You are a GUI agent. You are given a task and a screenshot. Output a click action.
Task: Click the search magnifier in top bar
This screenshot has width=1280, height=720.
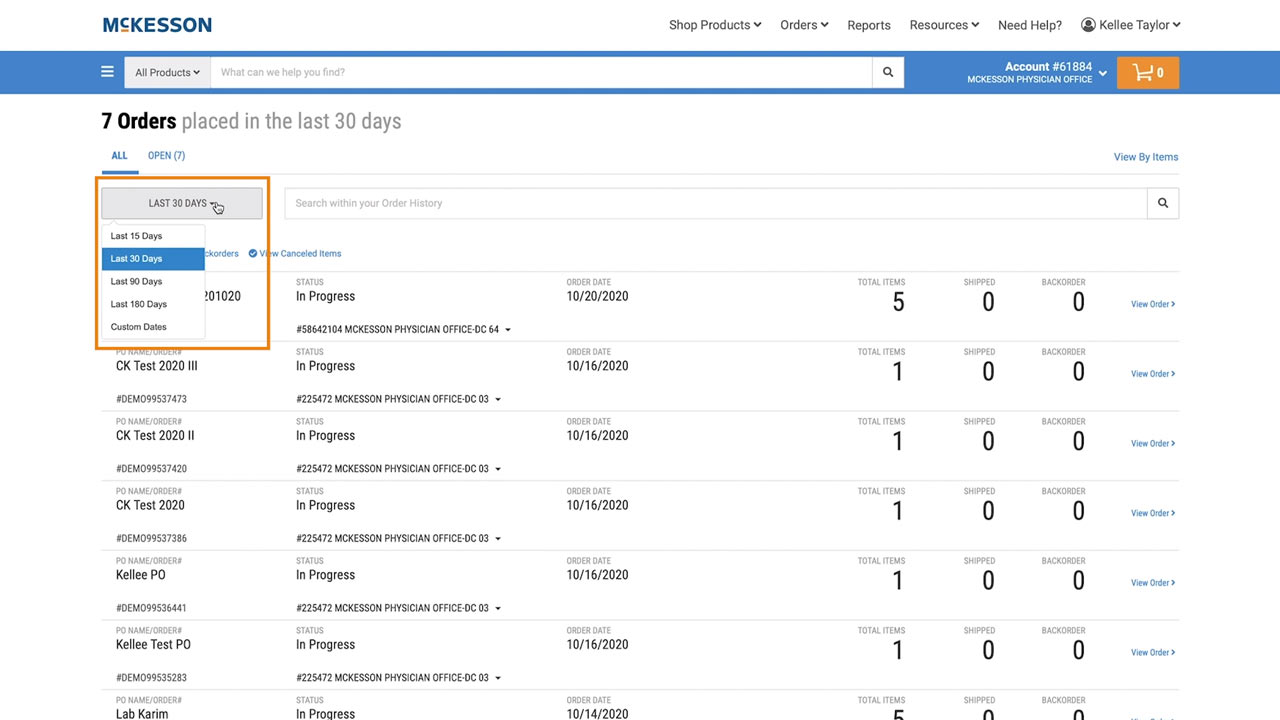888,72
